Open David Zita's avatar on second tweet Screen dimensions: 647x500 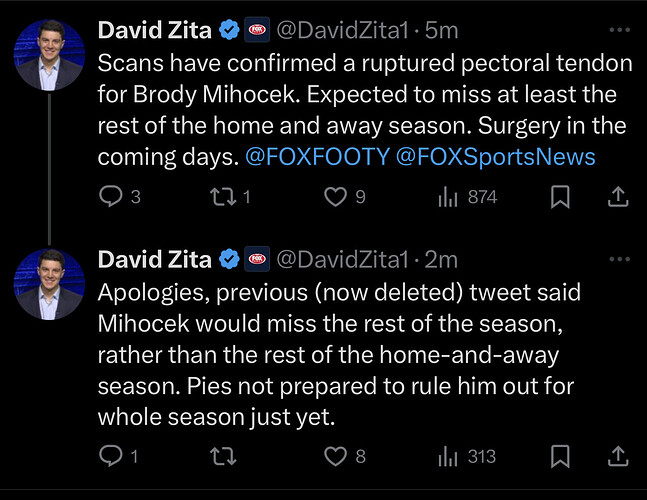pyautogui.click(x=49, y=284)
